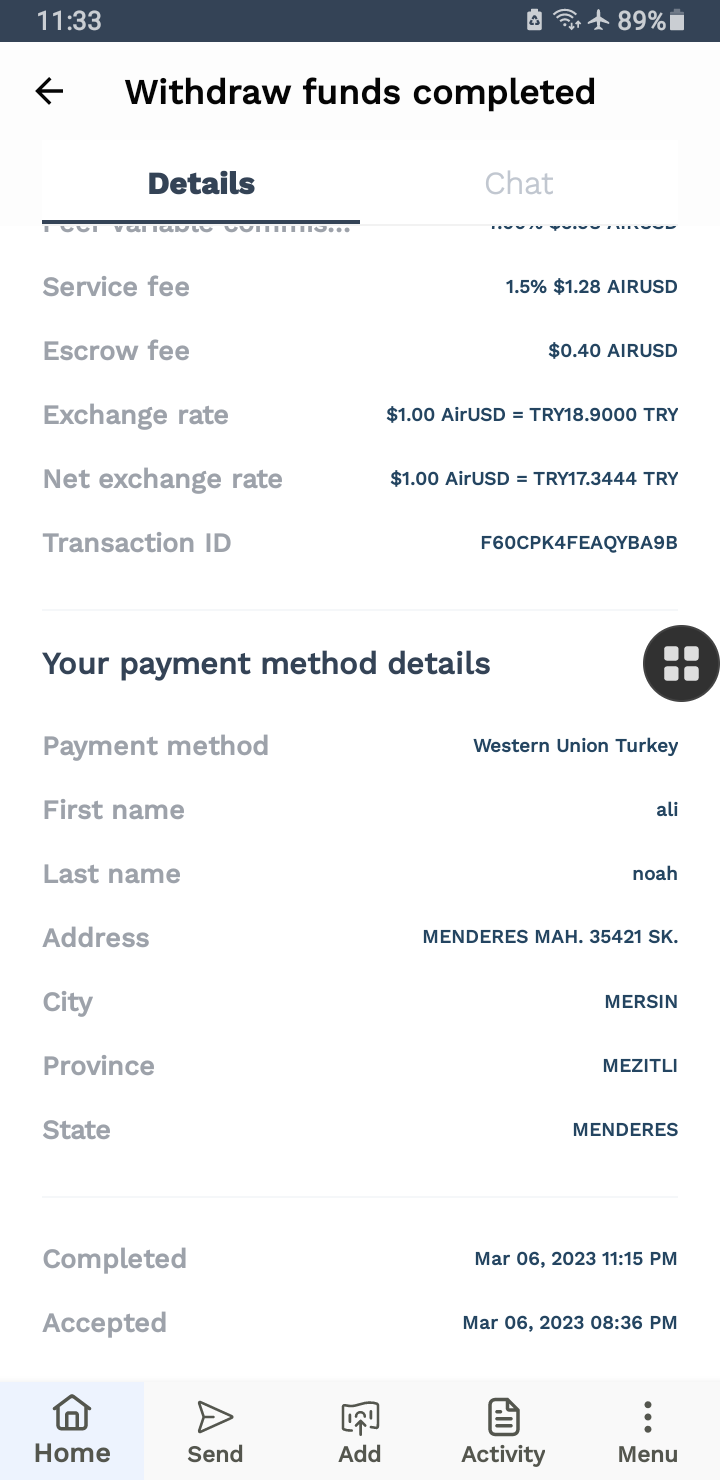Go to Home in bottom navigation
The width and height of the screenshot is (720, 1480).
72,1430
